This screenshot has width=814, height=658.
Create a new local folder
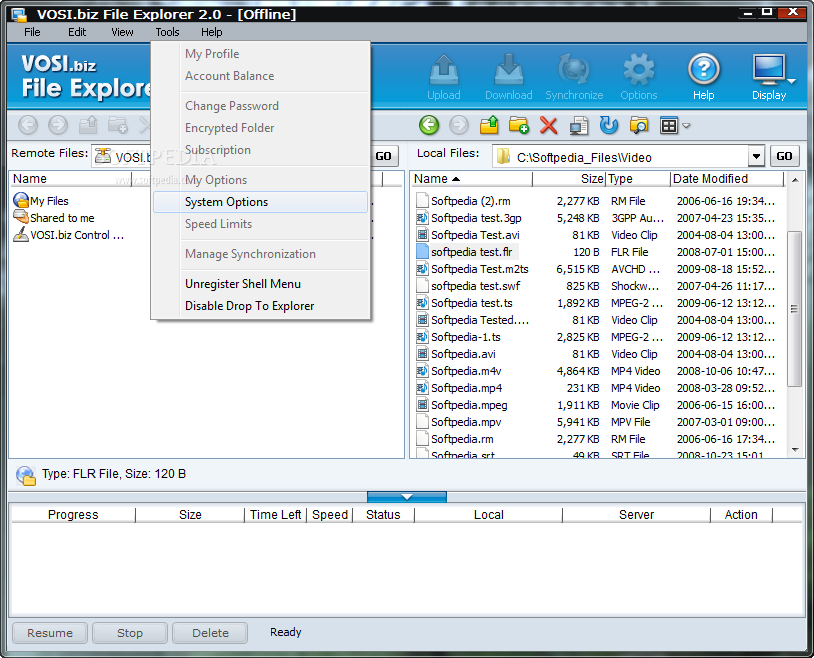[518, 125]
